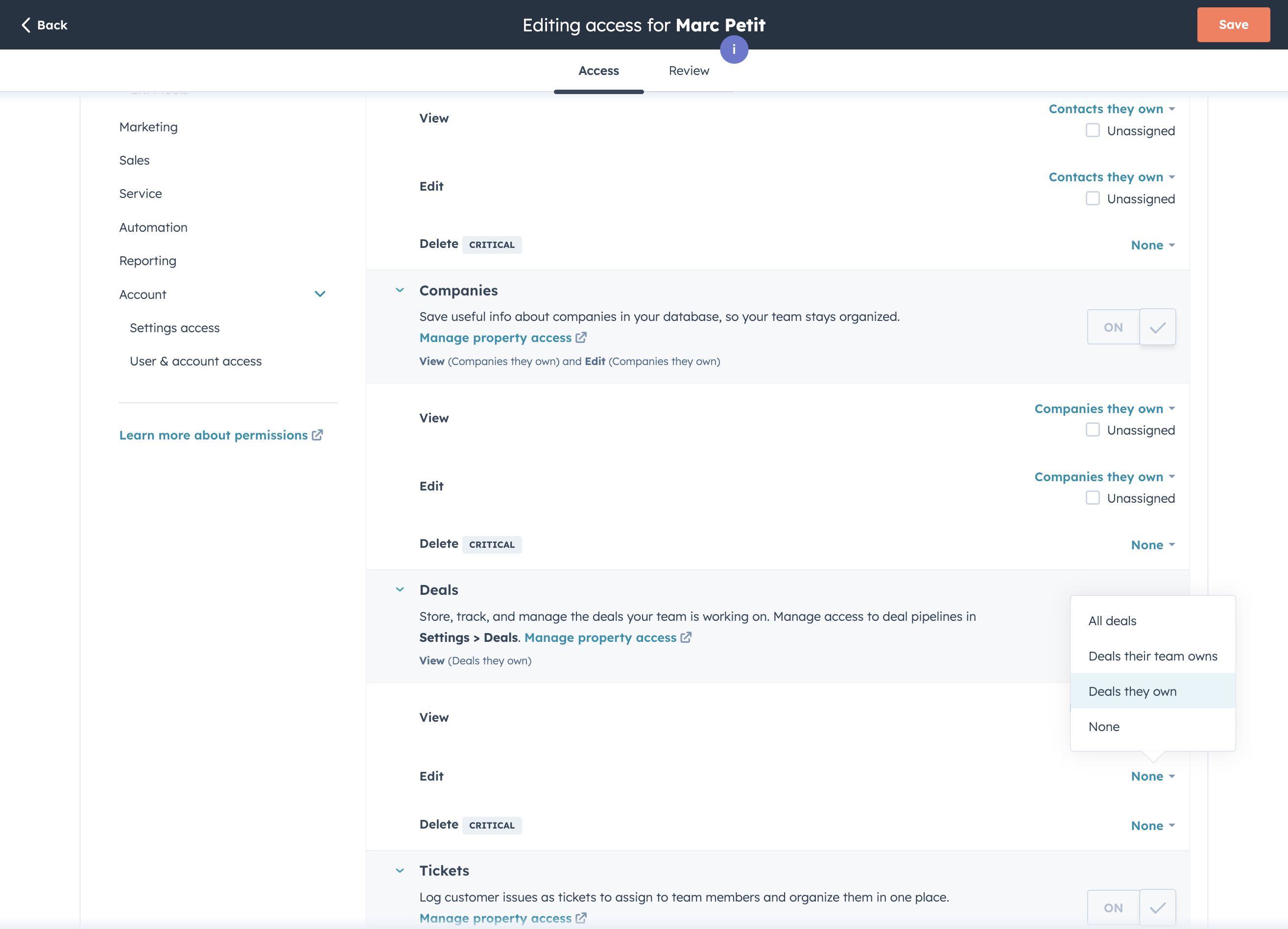Image resolution: width=1288 pixels, height=929 pixels.
Task: Open Companies Edit 'Companies they own' dropdown
Action: tap(1104, 477)
